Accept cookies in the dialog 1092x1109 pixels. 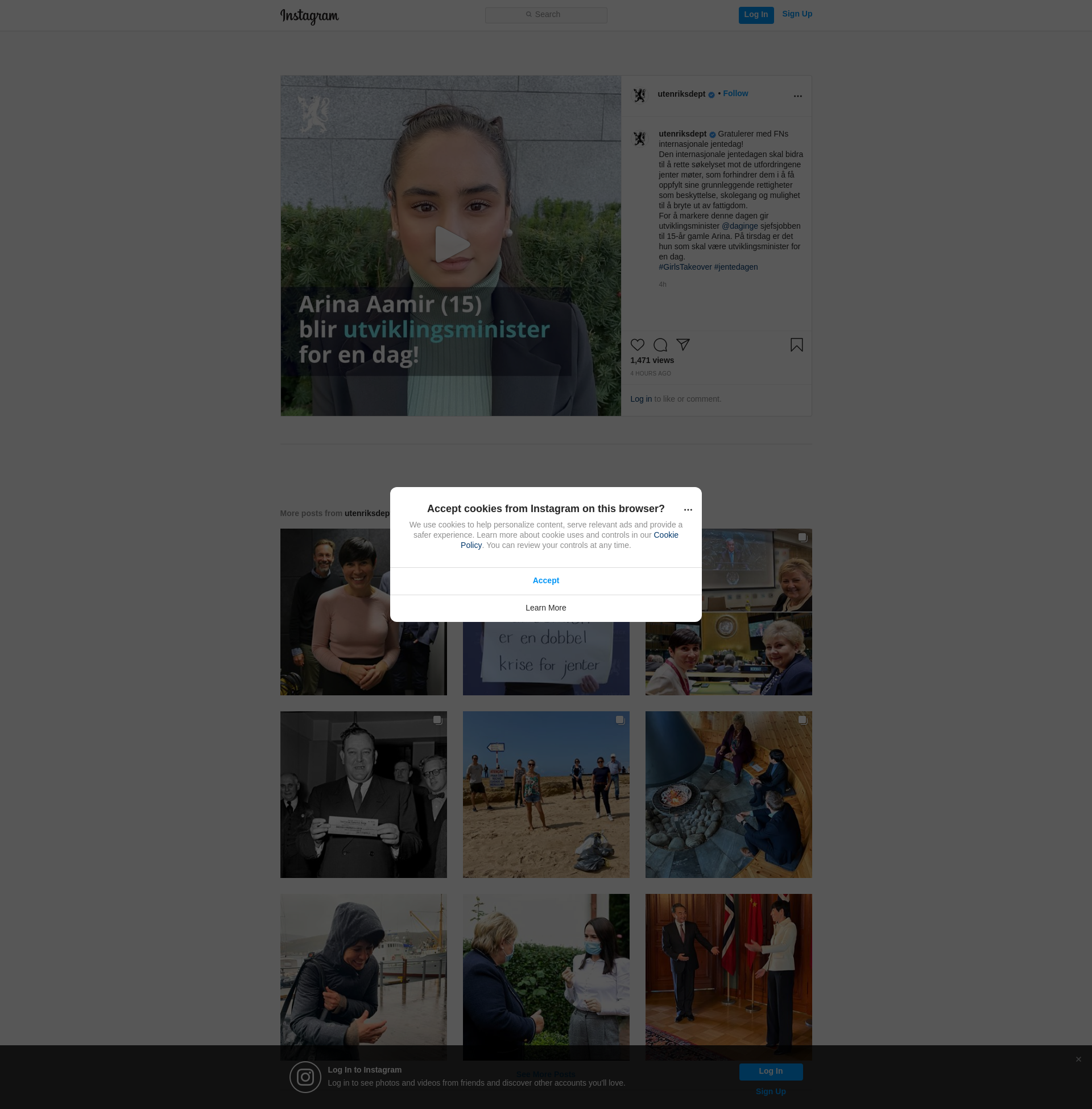click(545, 580)
